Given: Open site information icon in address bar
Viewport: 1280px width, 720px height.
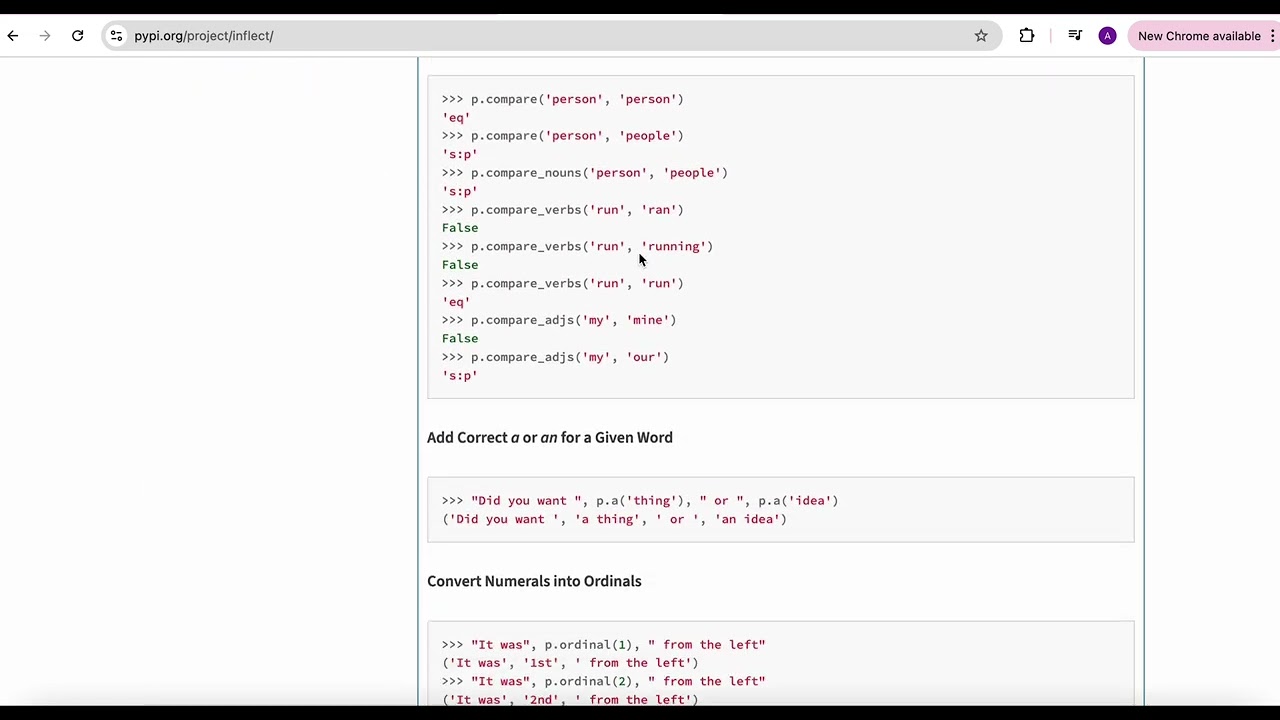Looking at the screenshot, I should tap(117, 36).
